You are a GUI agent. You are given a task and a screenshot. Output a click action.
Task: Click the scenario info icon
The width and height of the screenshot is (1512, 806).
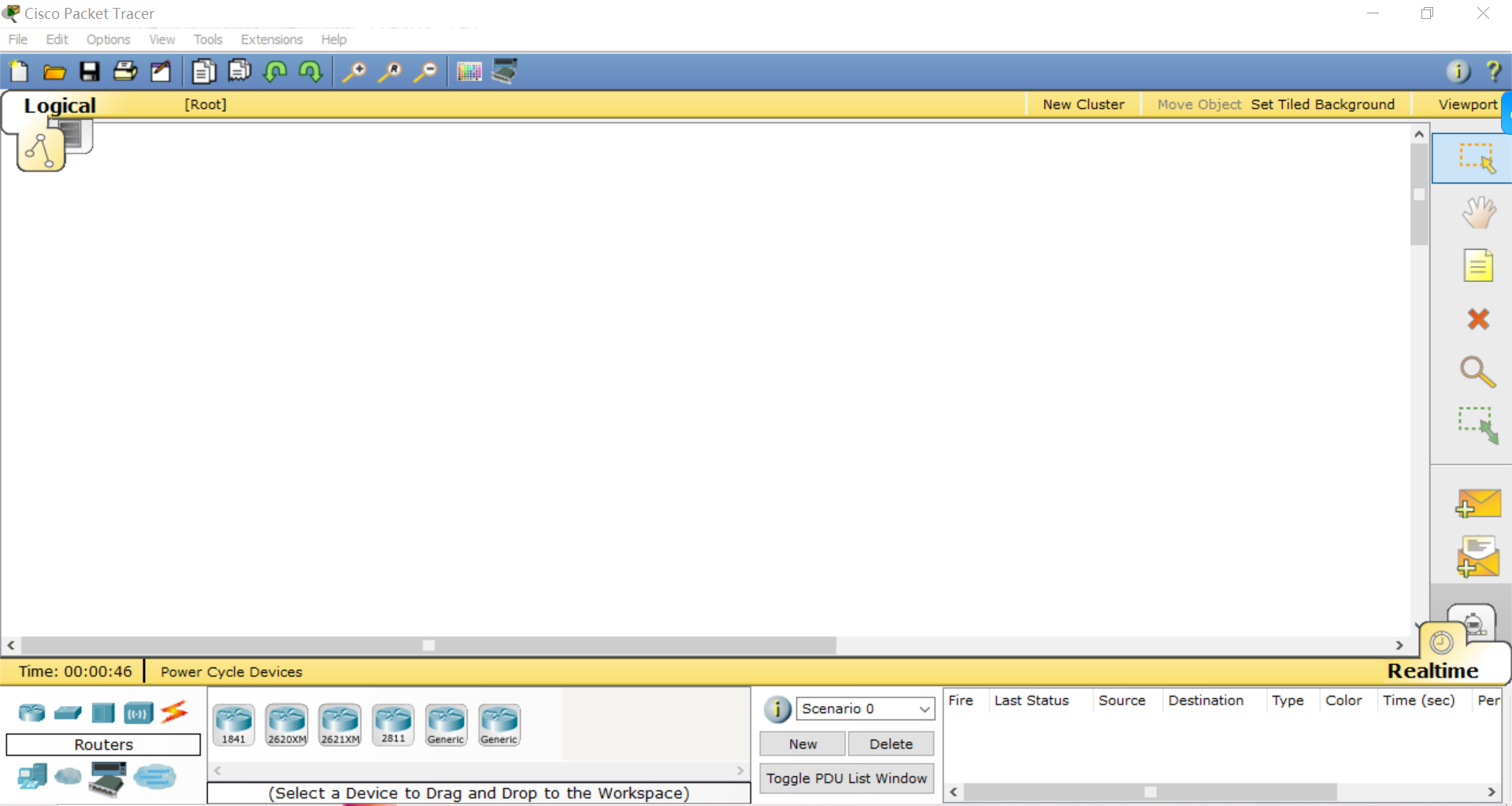click(777, 710)
